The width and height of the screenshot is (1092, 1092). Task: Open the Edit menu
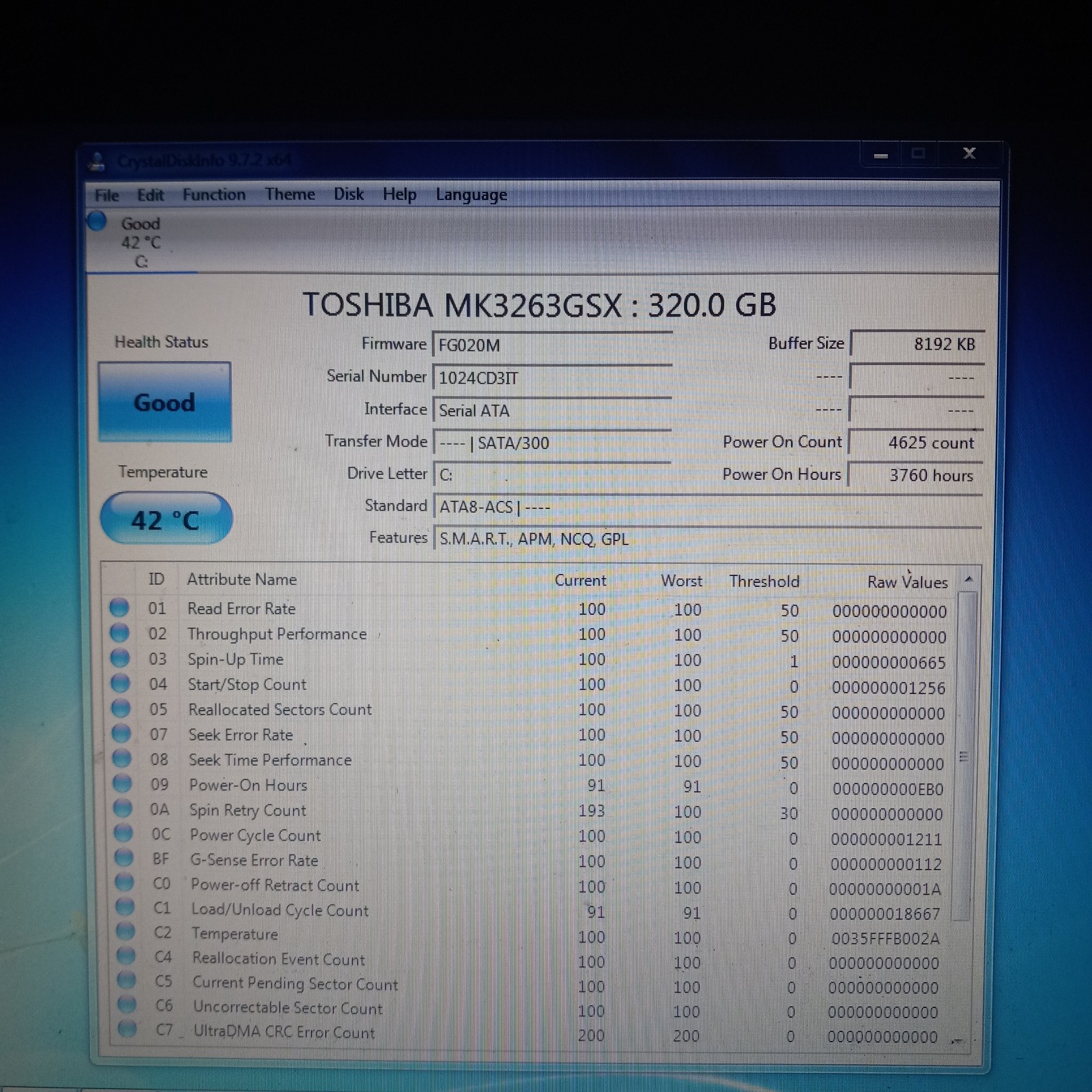150,195
